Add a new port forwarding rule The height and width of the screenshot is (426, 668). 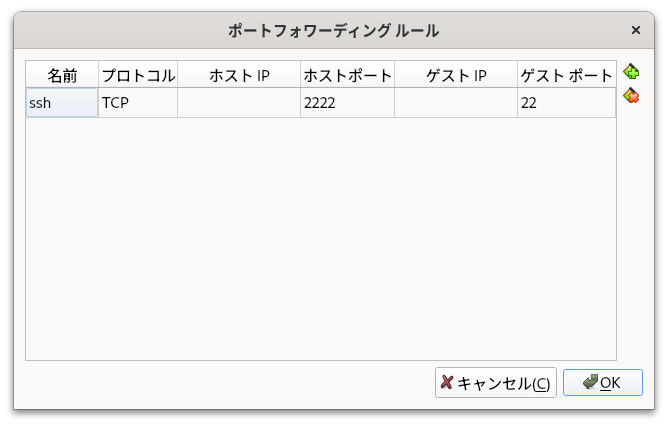pos(631,72)
